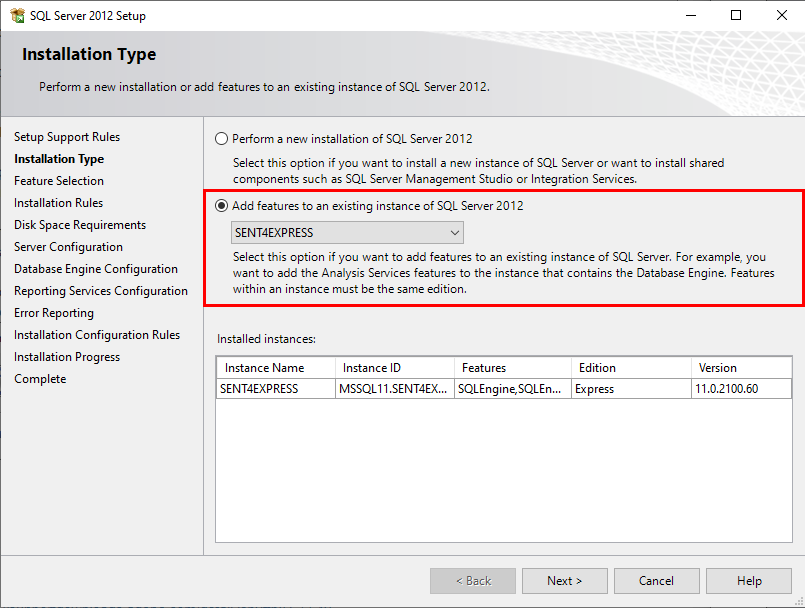Click Reporting Services Configuration step
Viewport: 805px width, 608px height.
[101, 290]
